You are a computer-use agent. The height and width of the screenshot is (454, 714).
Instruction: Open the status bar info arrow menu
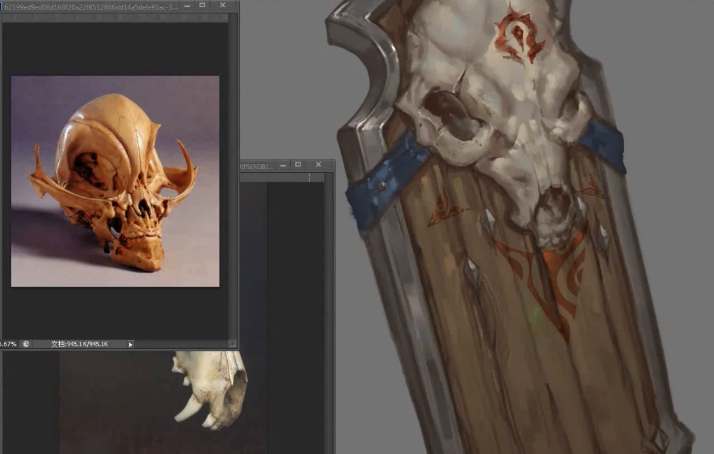130,344
